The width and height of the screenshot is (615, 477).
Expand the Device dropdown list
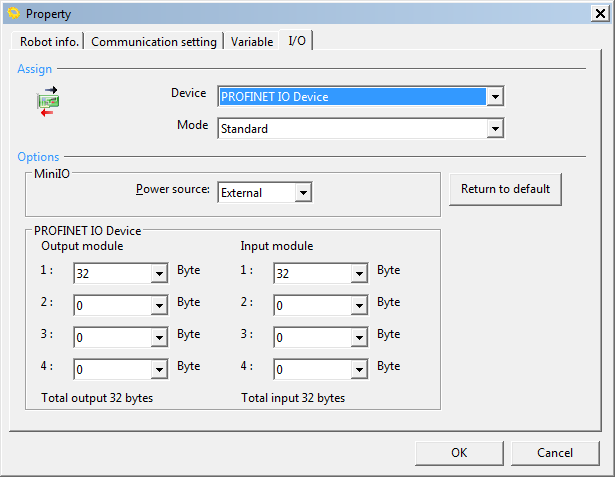[x=494, y=97]
